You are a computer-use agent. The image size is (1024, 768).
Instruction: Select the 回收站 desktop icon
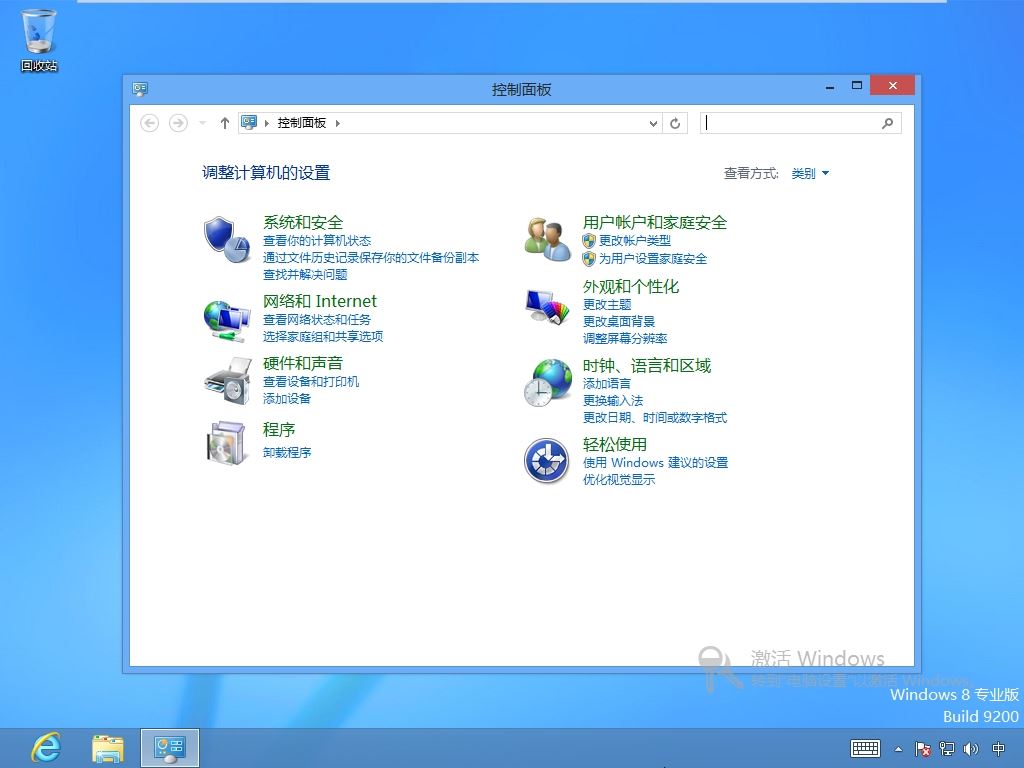39,40
